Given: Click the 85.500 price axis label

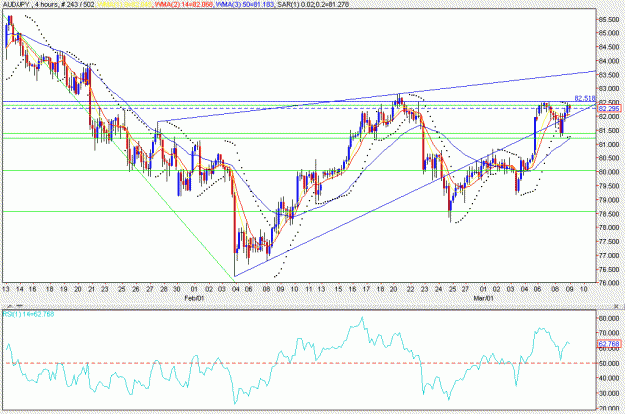Looking at the screenshot, I should [608, 19].
